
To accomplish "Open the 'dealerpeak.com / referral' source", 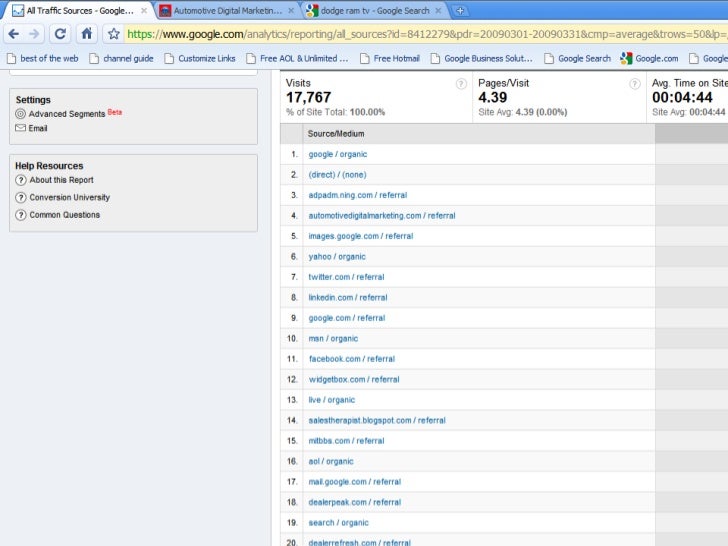I will pyautogui.click(x=355, y=502).
